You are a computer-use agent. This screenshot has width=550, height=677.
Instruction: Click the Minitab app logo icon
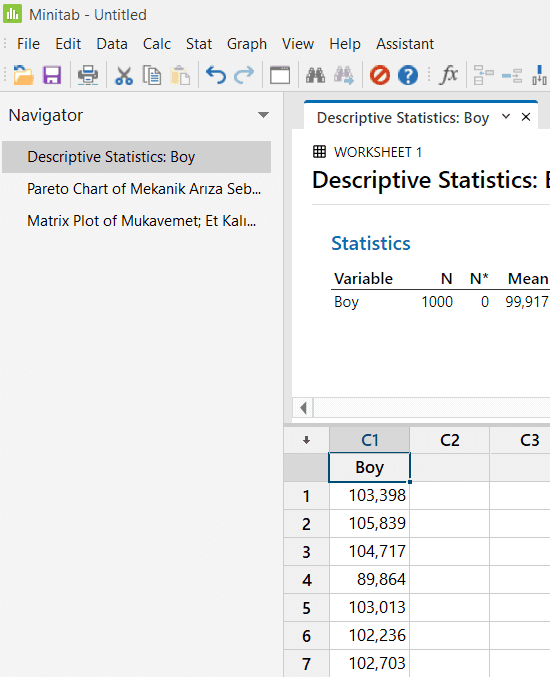(x=12, y=14)
